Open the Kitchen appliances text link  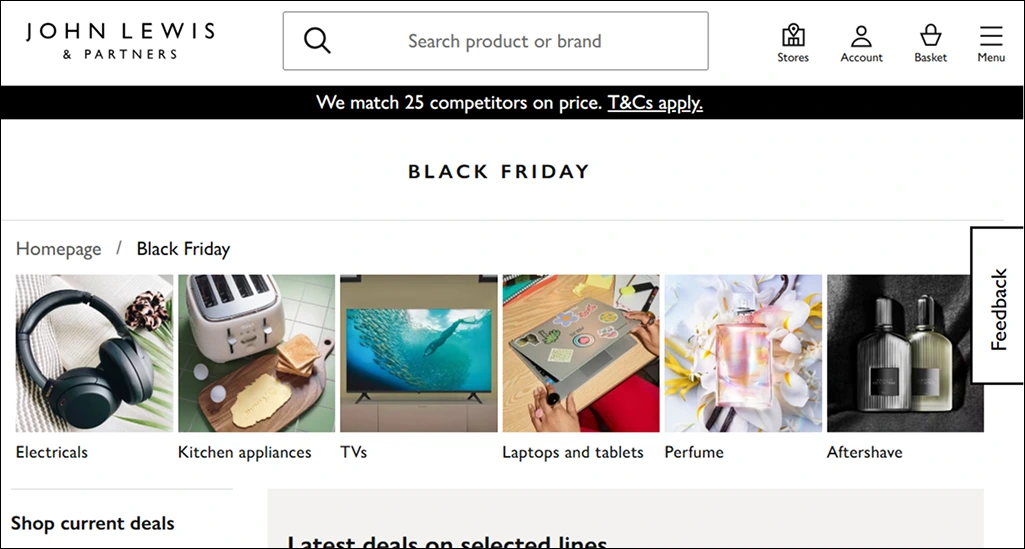click(x=244, y=452)
